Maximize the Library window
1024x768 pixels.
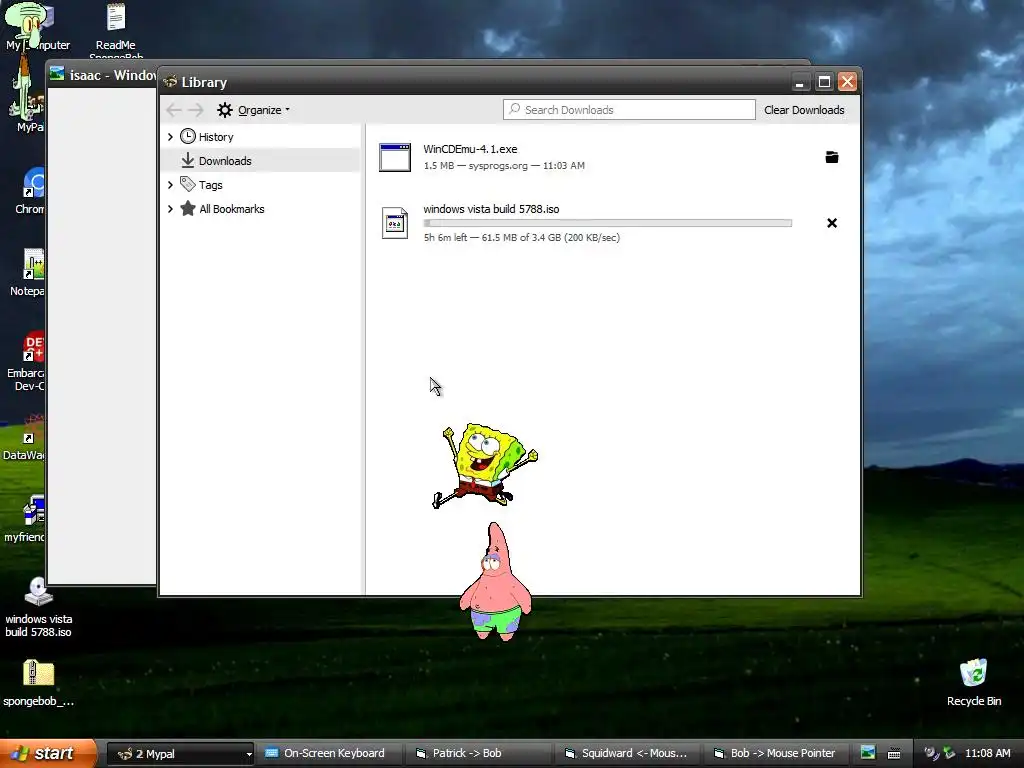(x=824, y=82)
